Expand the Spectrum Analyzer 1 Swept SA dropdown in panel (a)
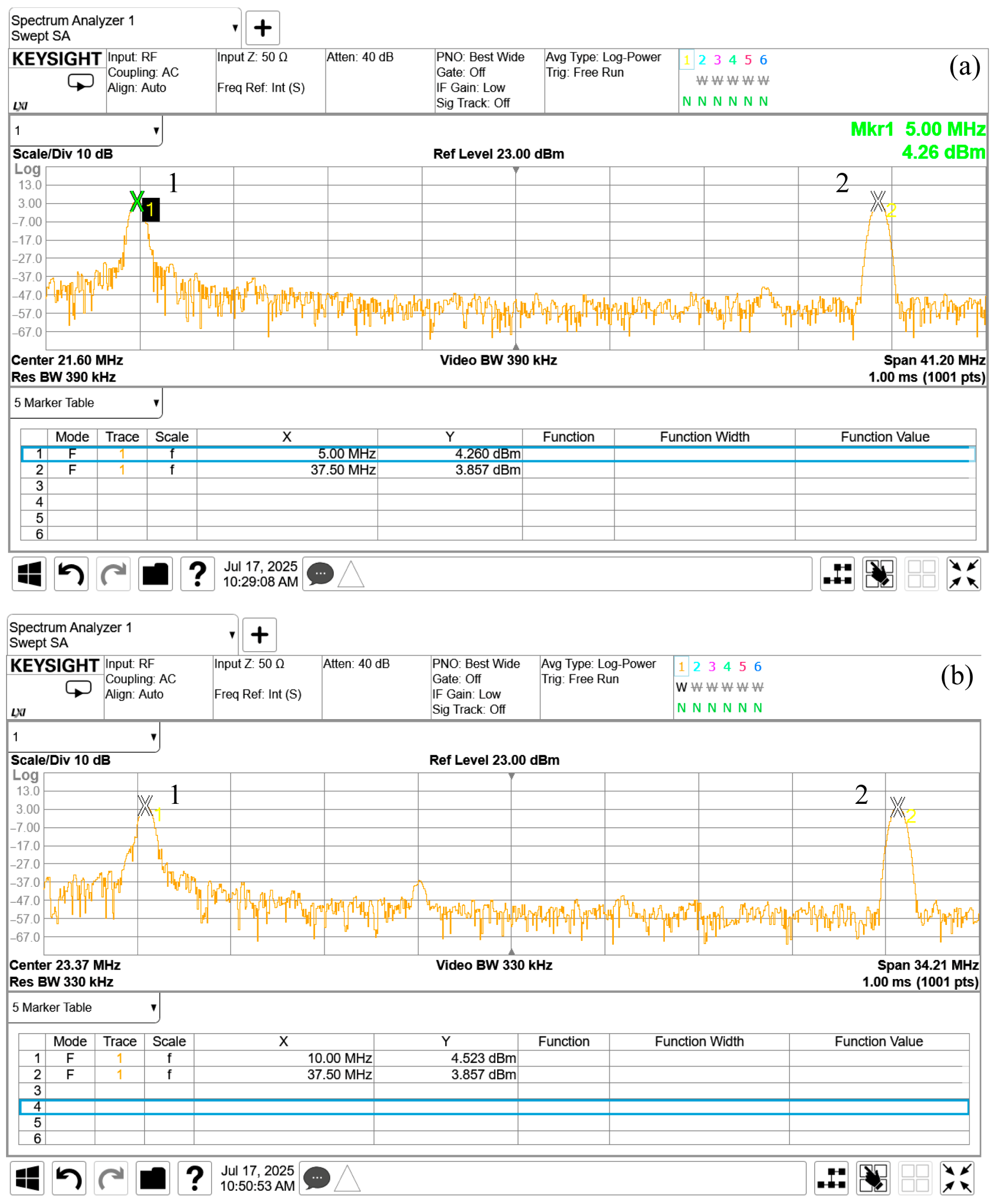Viewport: 995px width, 1204px height. [125, 27]
